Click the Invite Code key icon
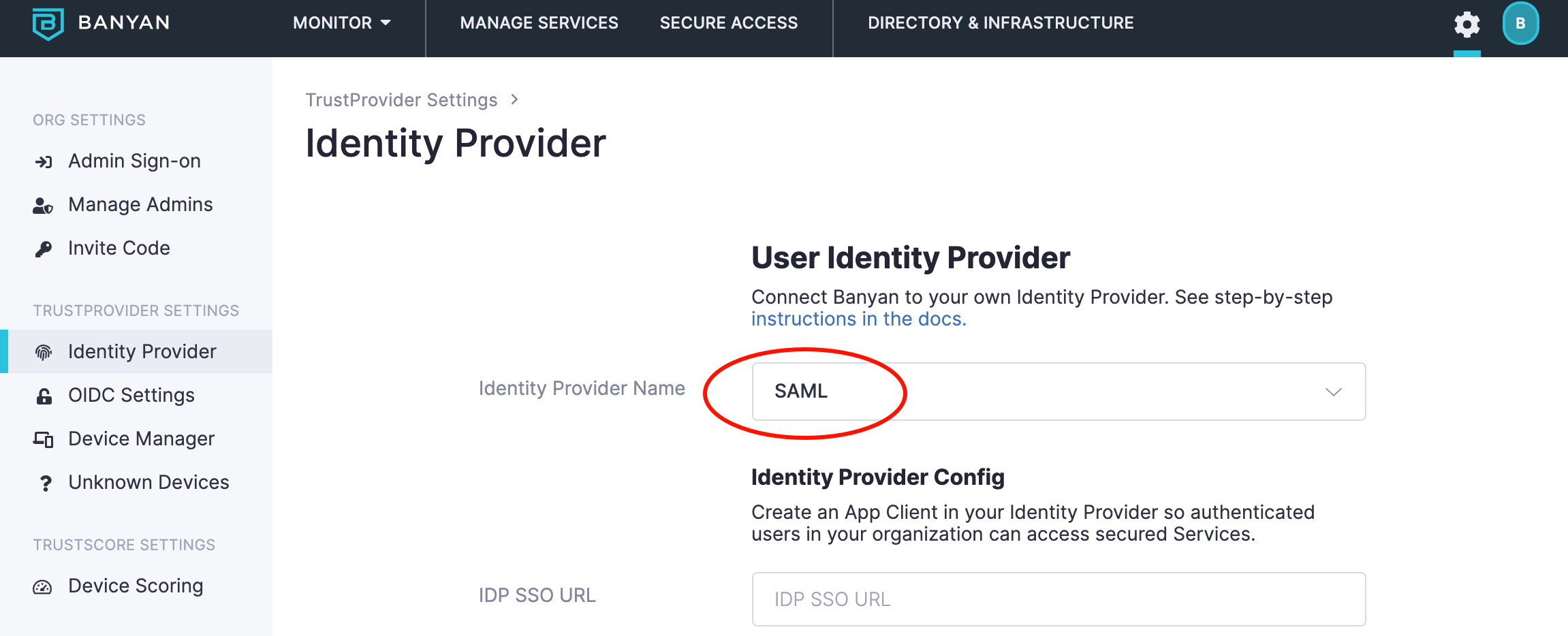 44,249
